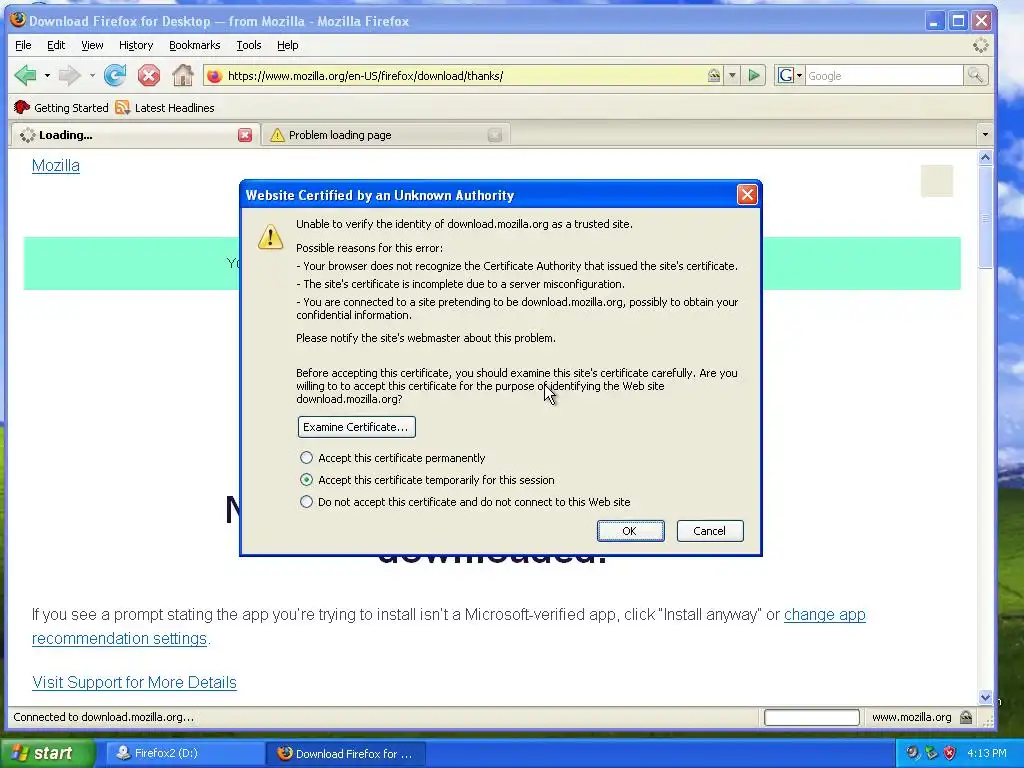Click the padlock icon in address bar
The width and height of the screenshot is (1024, 768).
(714, 76)
